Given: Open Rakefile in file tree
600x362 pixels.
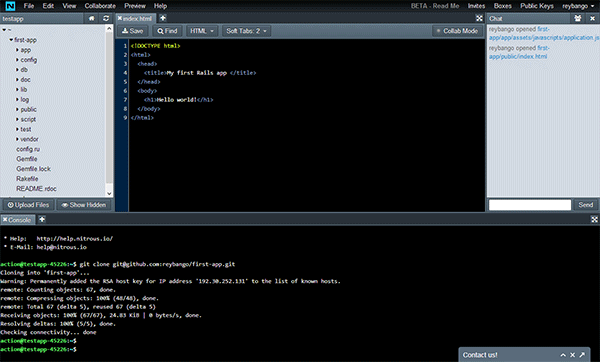Looking at the screenshot, I should (27, 179).
